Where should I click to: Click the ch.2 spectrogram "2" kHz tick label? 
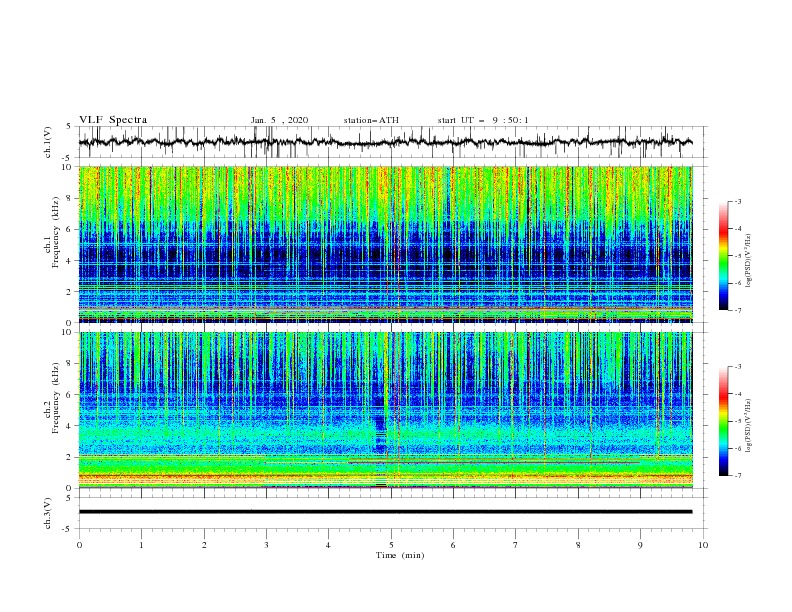click(70, 457)
